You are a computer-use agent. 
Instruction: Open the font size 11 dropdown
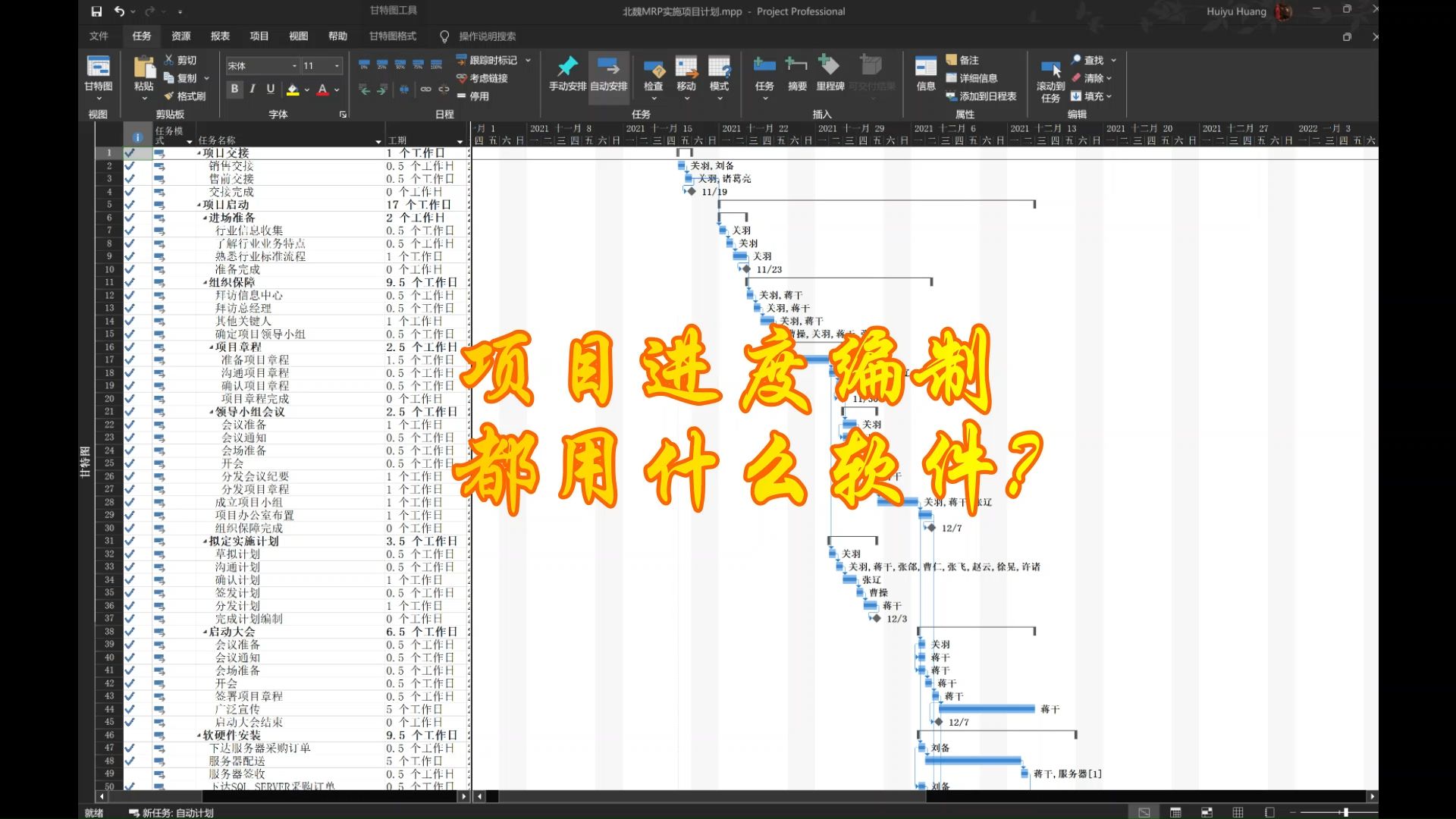337,66
